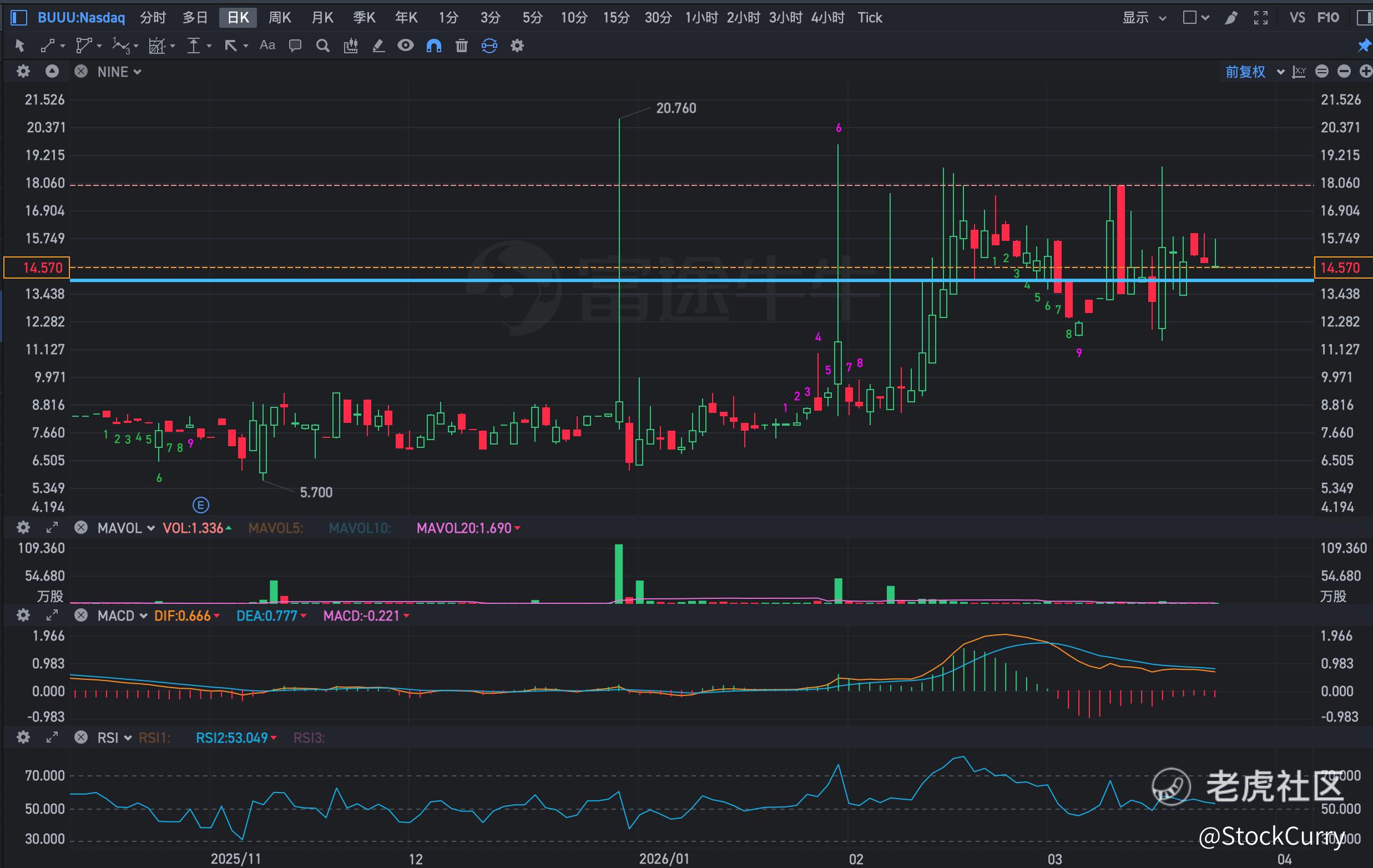Toggle the left sidebar panel
The width and height of the screenshot is (1373, 868).
19,18
